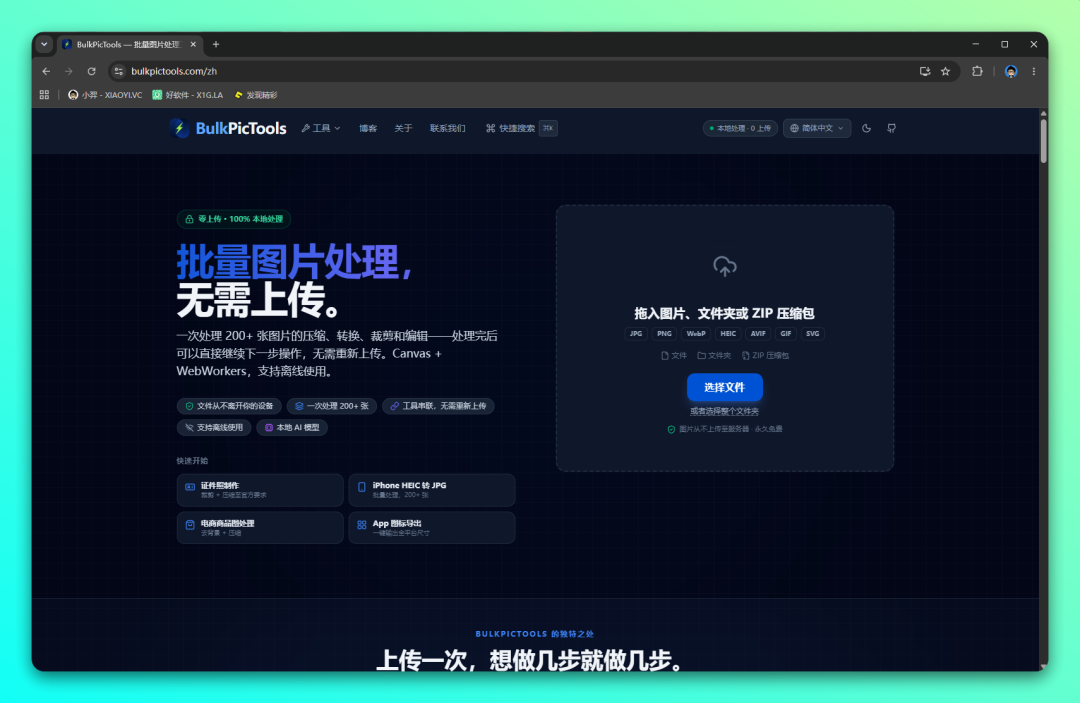
Task: Click the browser forward arrow
Action: click(69, 71)
